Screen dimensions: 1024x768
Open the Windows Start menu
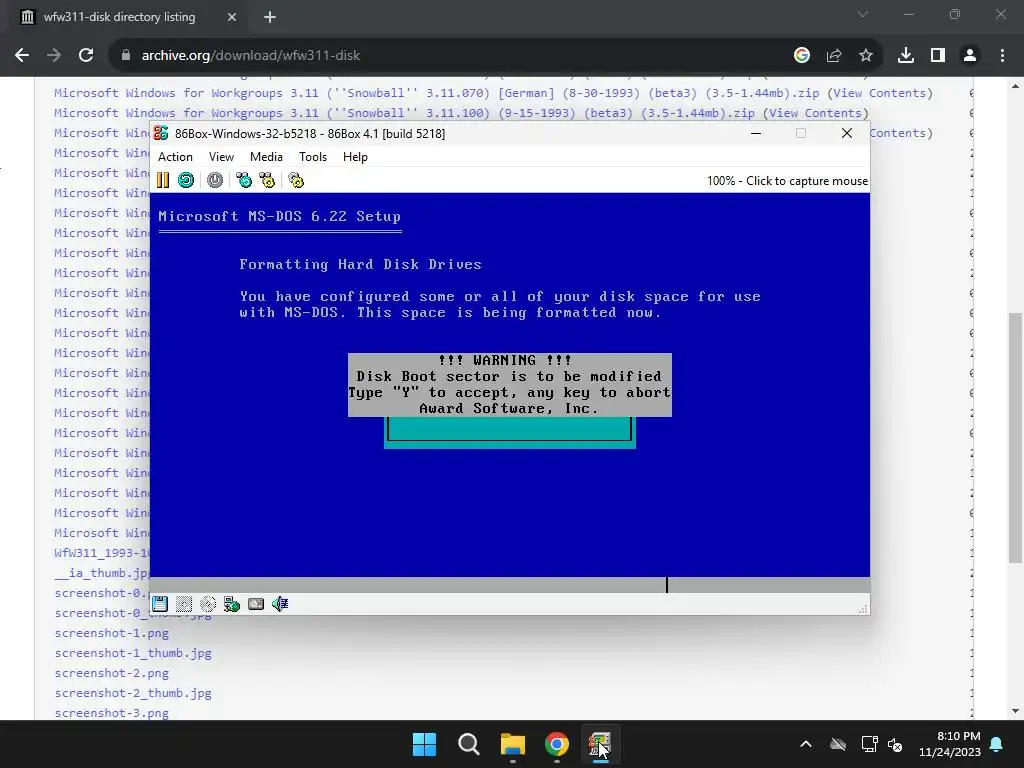click(x=424, y=744)
